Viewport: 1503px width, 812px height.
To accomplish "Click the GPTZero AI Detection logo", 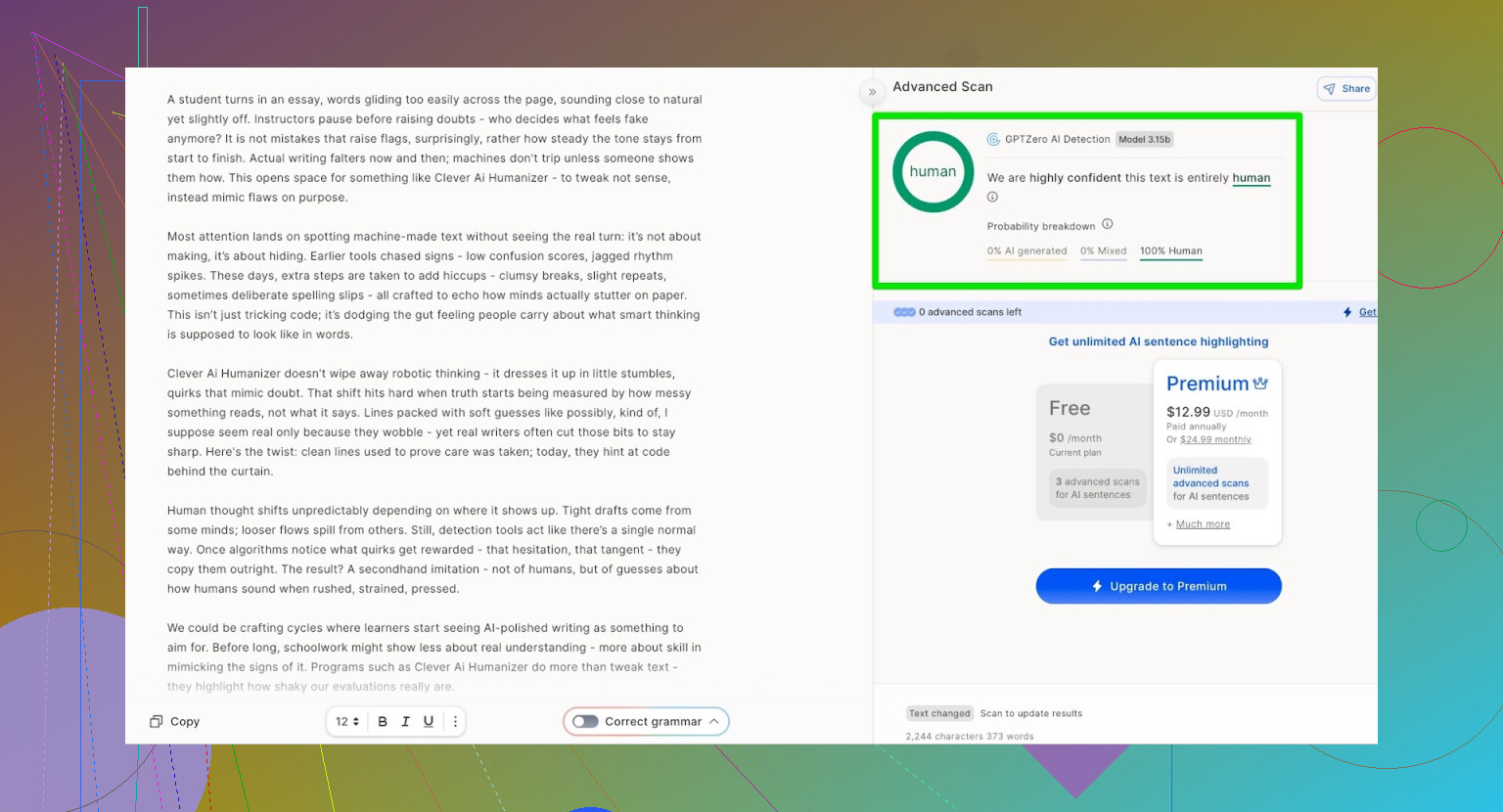I will [993, 139].
